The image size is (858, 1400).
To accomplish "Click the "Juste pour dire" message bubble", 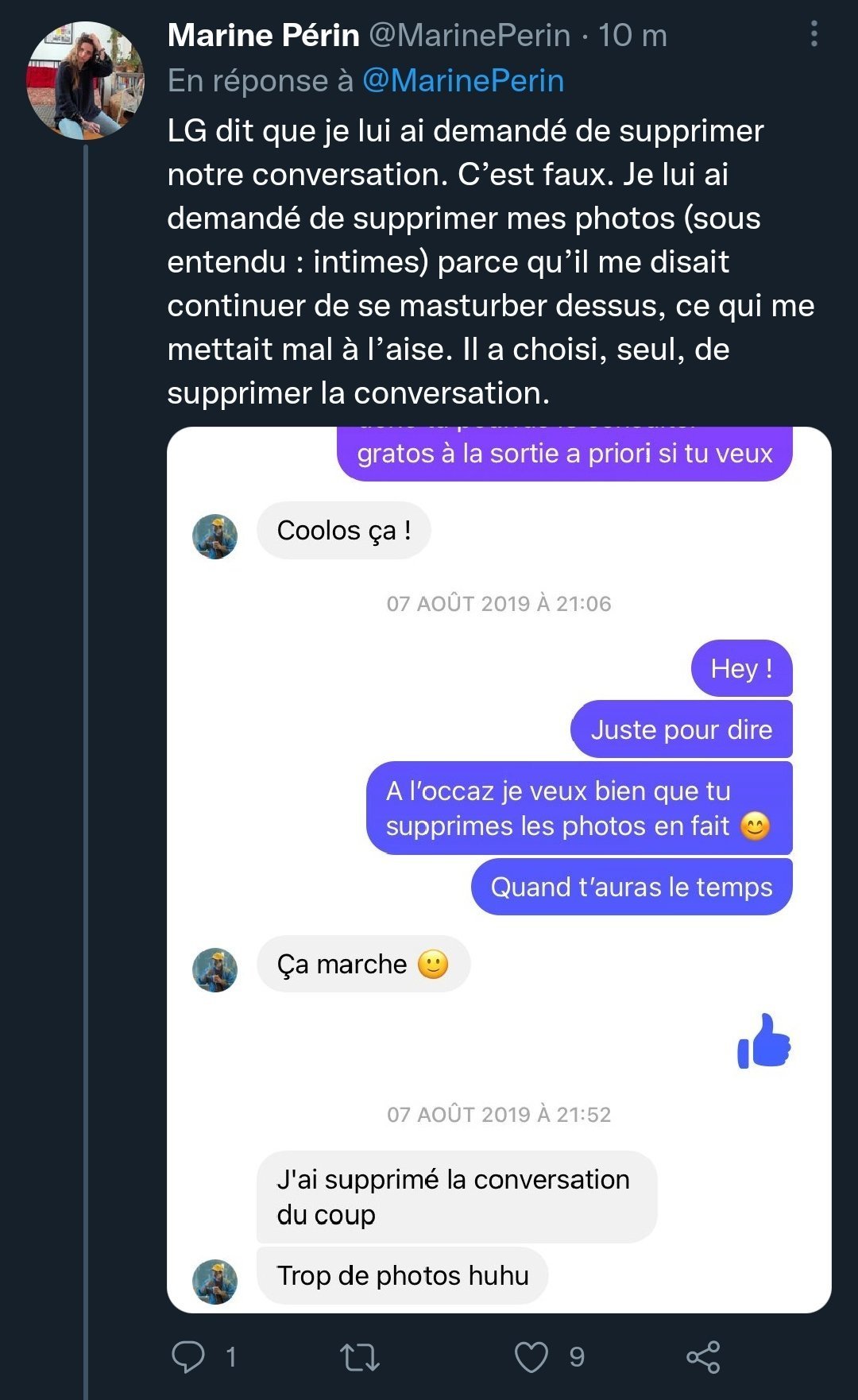I will 681,729.
